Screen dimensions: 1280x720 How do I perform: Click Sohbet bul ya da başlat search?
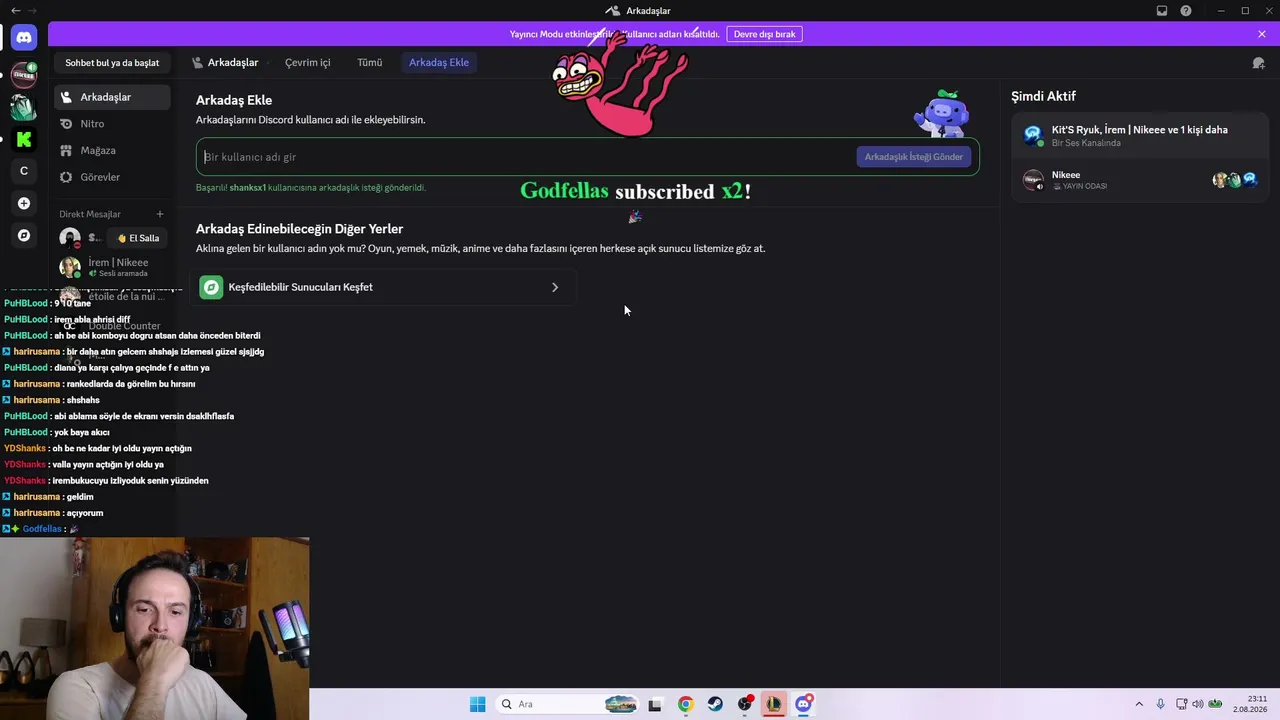click(112, 63)
